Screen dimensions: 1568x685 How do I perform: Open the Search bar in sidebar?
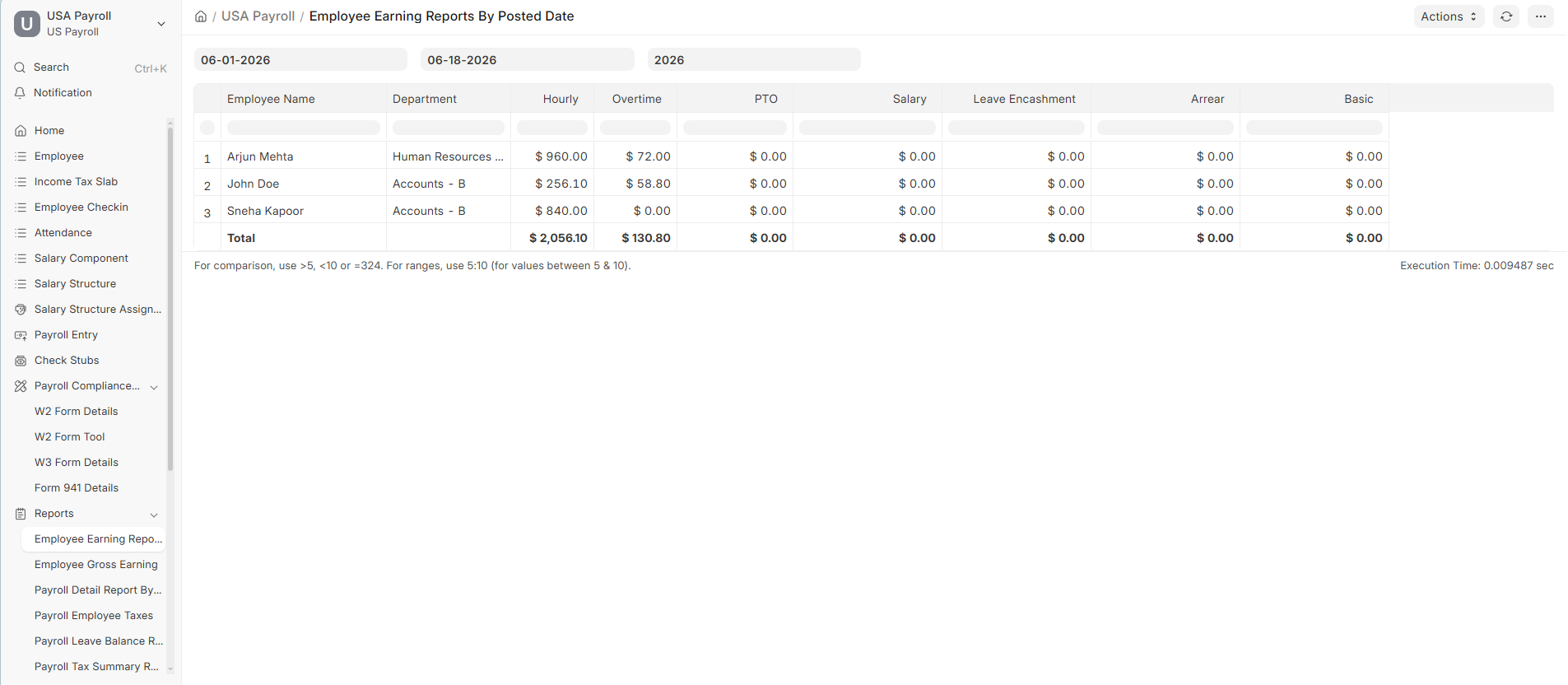tap(91, 68)
